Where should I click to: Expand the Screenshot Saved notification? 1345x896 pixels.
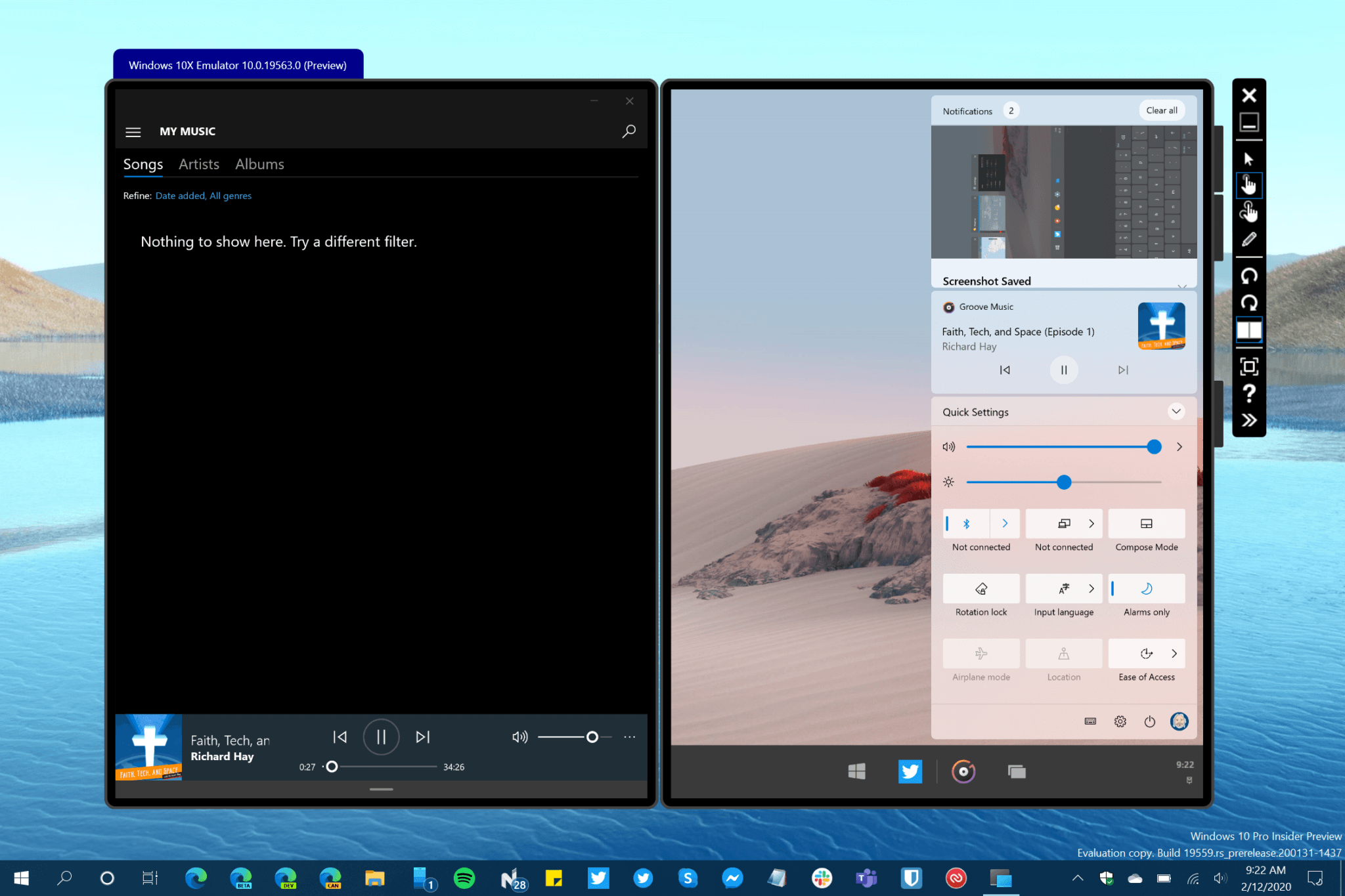(1183, 286)
